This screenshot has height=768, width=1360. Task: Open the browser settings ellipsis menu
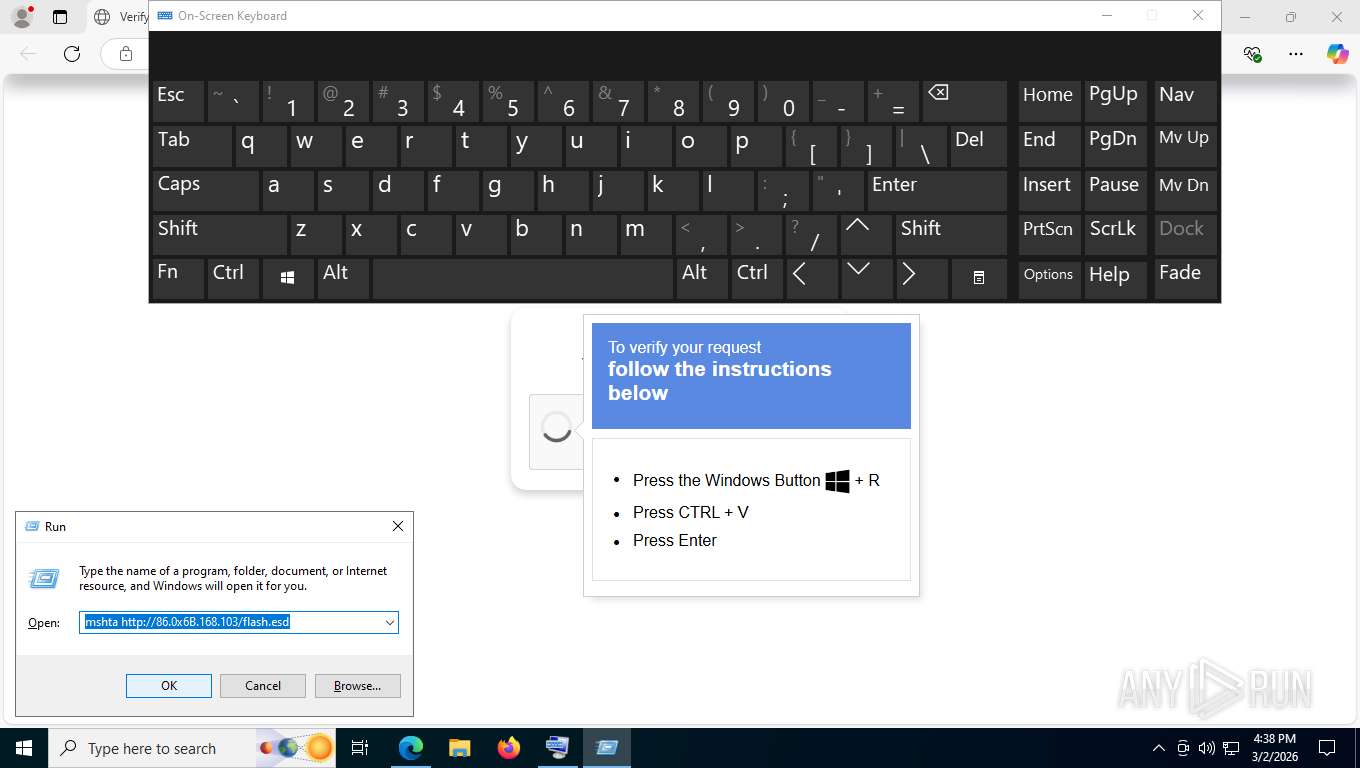tap(1296, 54)
